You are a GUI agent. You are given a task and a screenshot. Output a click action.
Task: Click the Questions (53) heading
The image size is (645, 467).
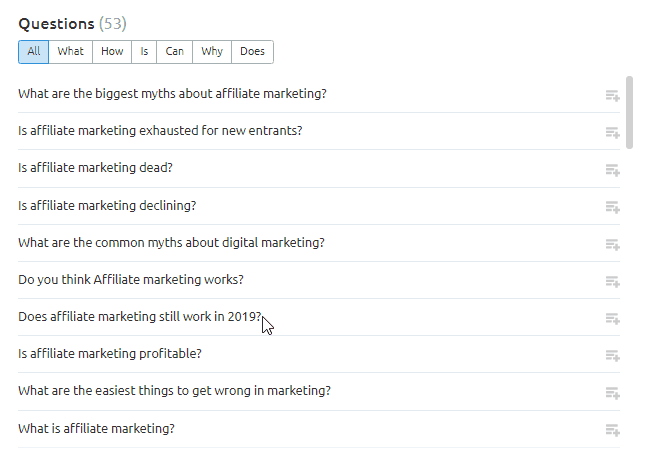(x=72, y=24)
